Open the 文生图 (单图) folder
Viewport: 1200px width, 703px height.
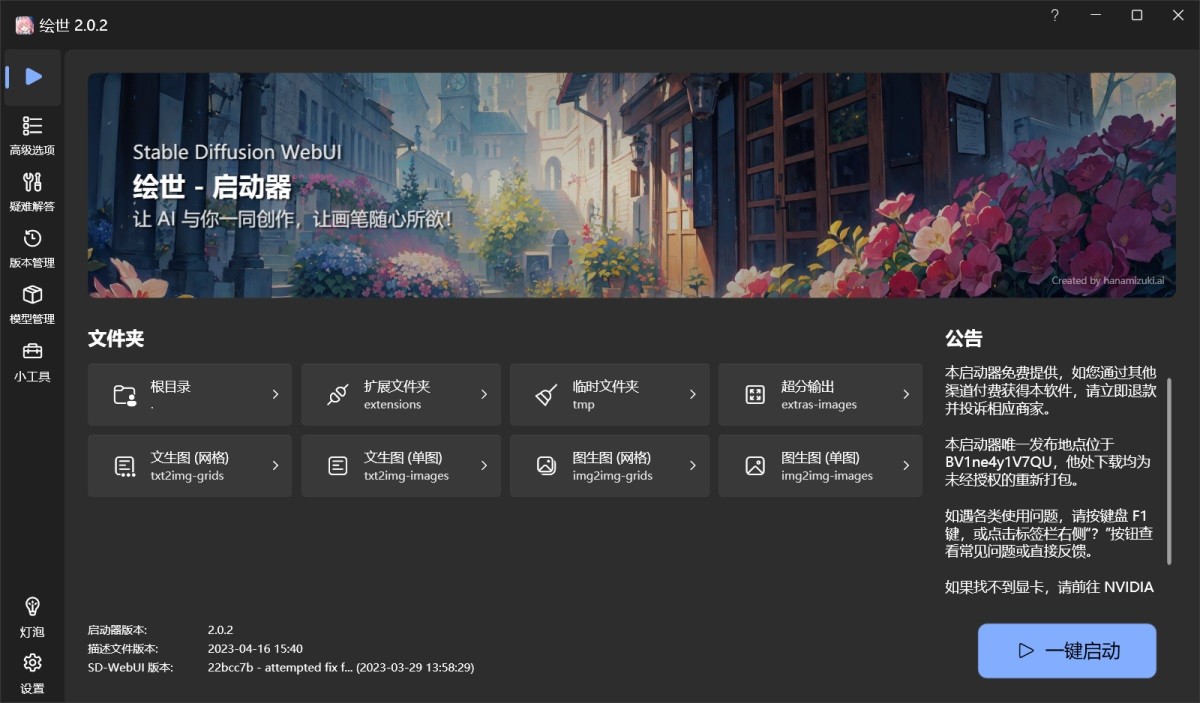pyautogui.click(x=400, y=465)
